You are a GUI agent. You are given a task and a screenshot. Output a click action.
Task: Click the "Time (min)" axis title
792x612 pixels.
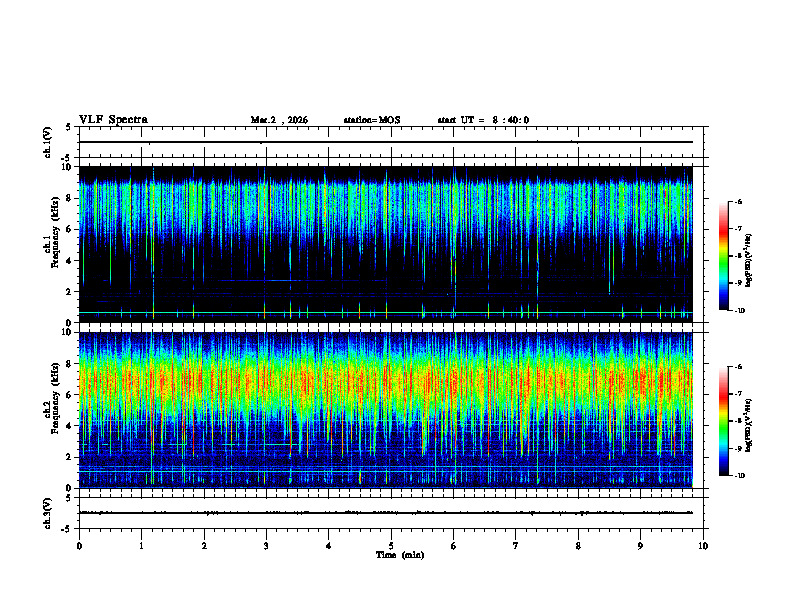400,555
